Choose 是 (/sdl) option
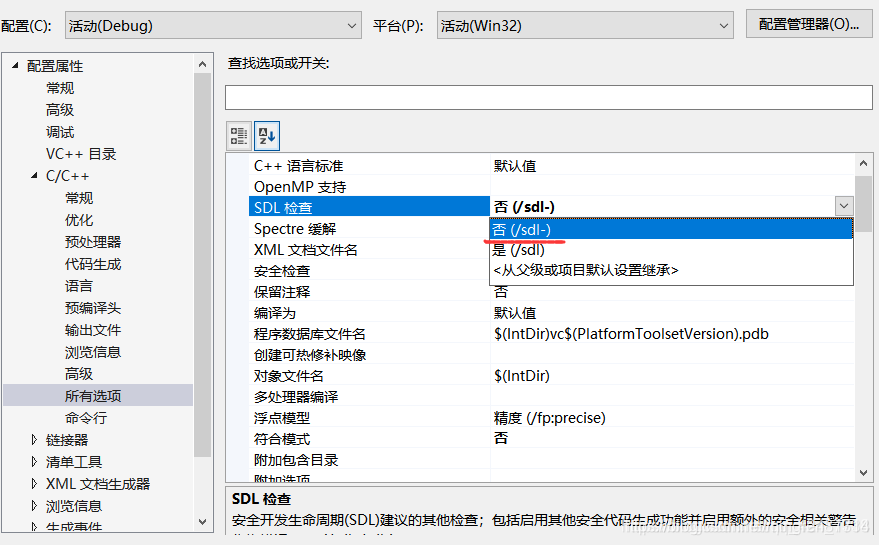879x545 pixels. [672, 250]
